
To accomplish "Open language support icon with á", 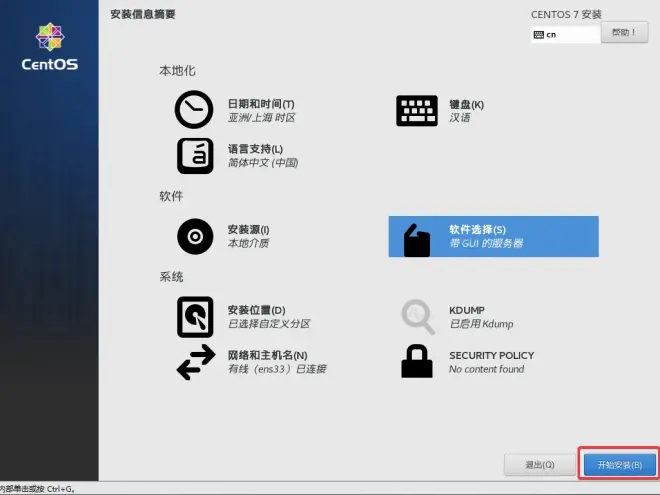I will click(x=195, y=156).
